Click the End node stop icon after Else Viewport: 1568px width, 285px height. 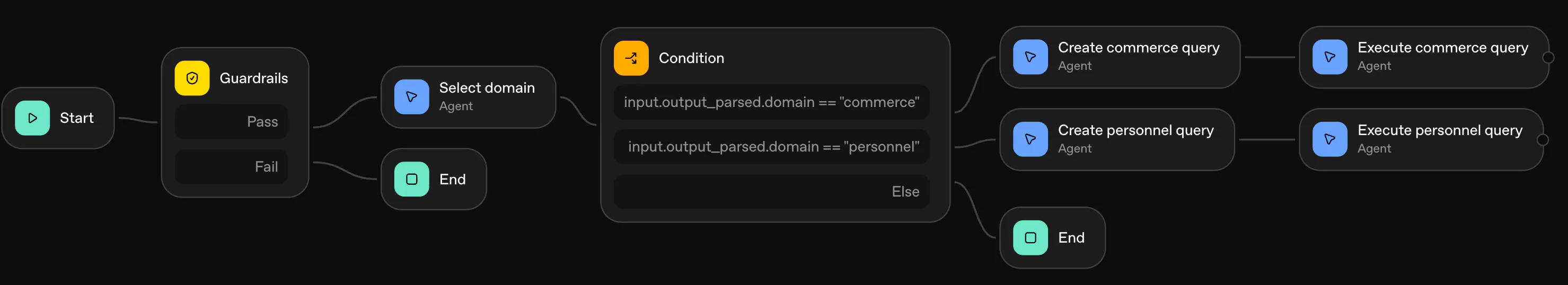click(x=1030, y=238)
